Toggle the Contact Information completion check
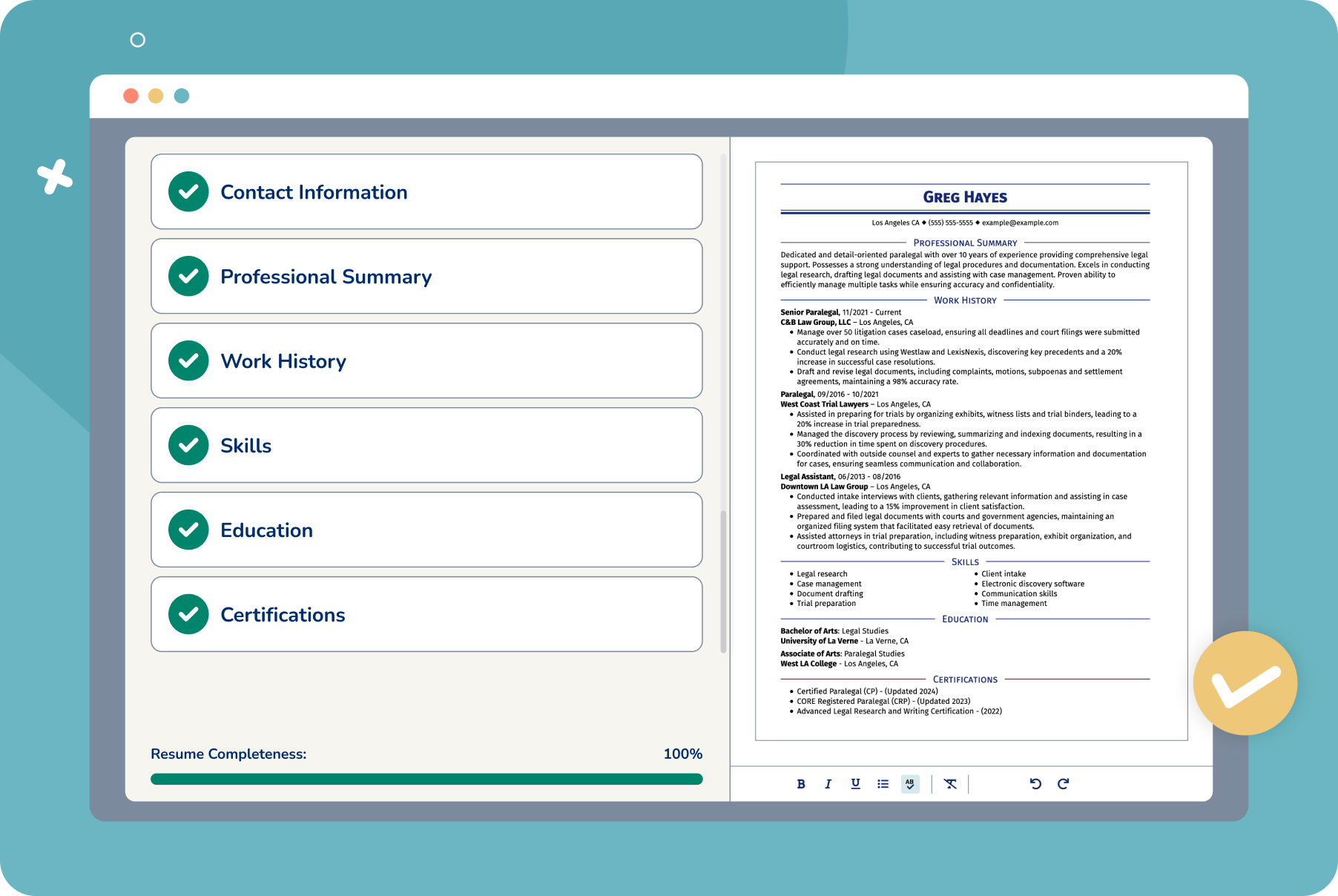 click(188, 191)
